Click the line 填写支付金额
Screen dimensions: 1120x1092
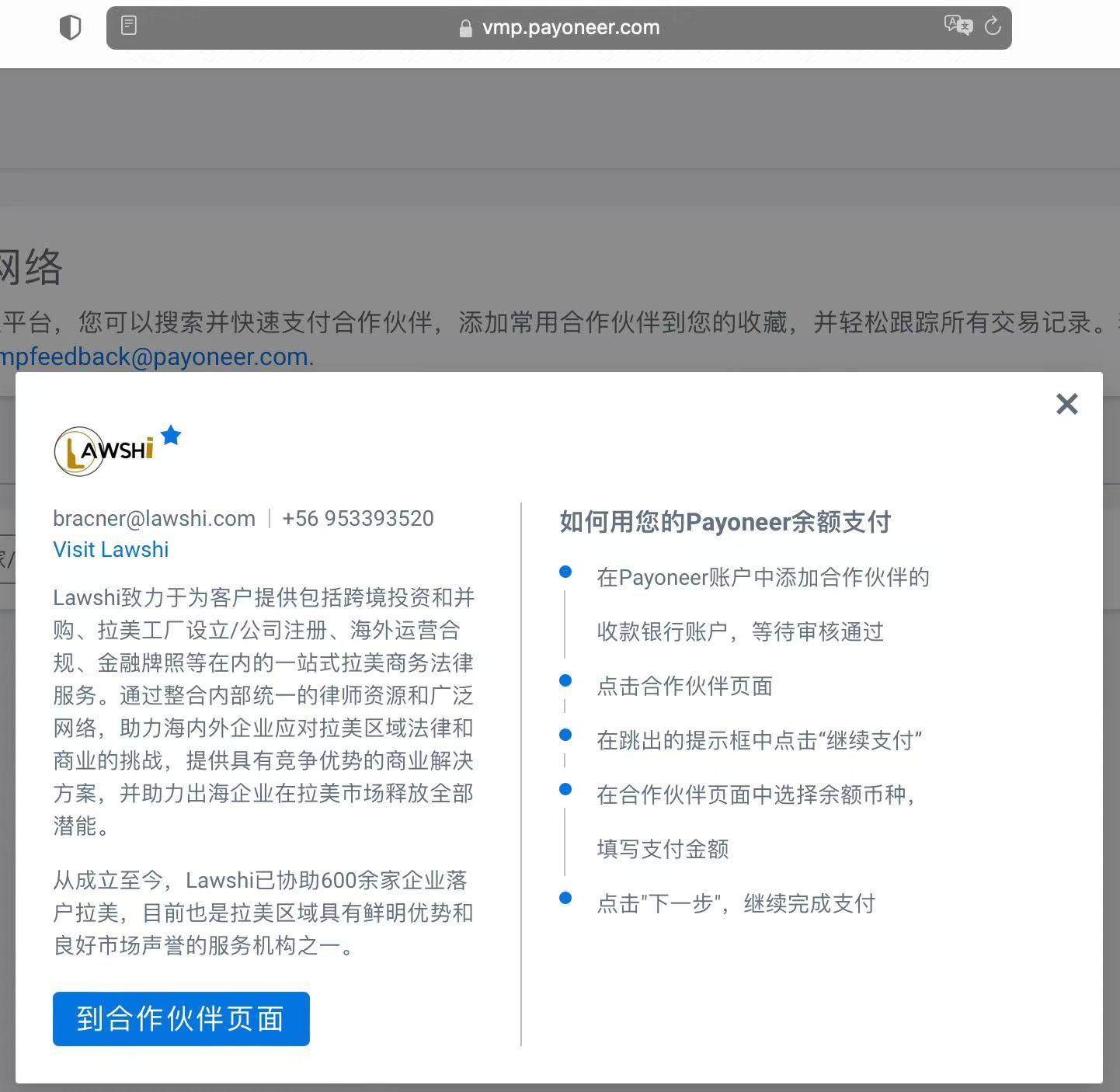[x=663, y=849]
